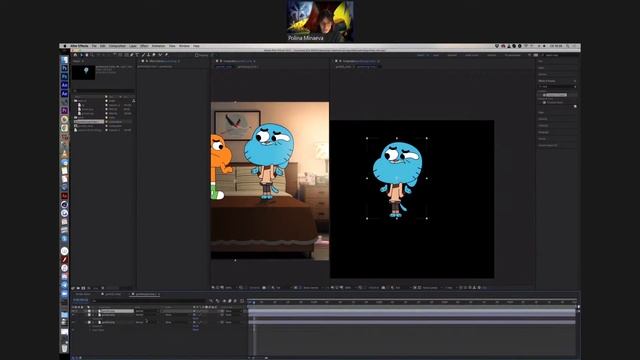Open Finder from the Dock
640x360 pixels.
pyautogui.click(x=64, y=60)
